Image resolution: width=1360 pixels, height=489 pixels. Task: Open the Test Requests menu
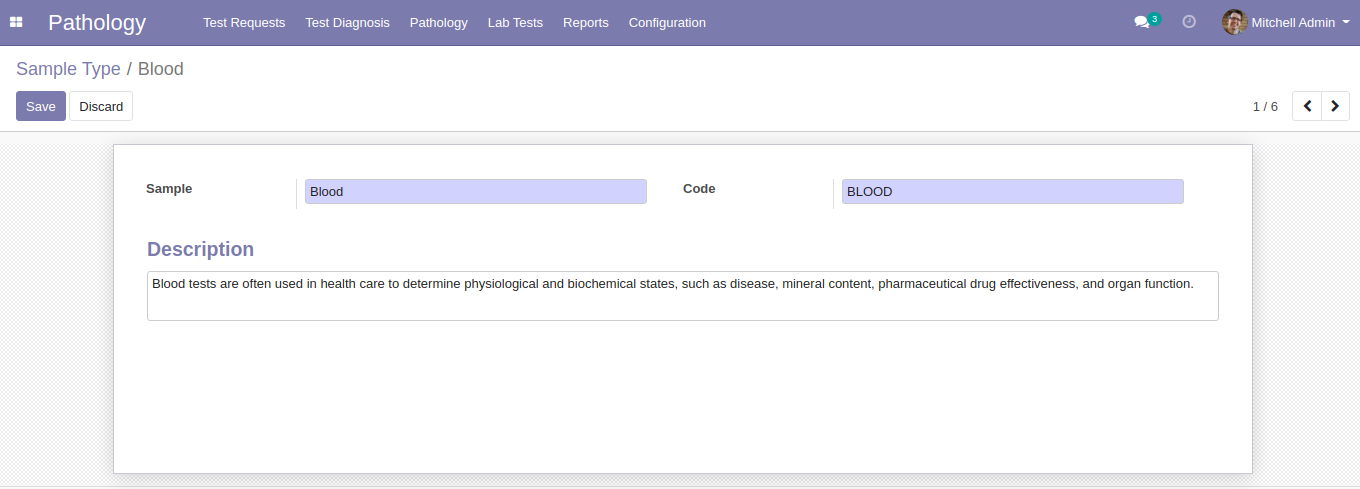[x=244, y=22]
